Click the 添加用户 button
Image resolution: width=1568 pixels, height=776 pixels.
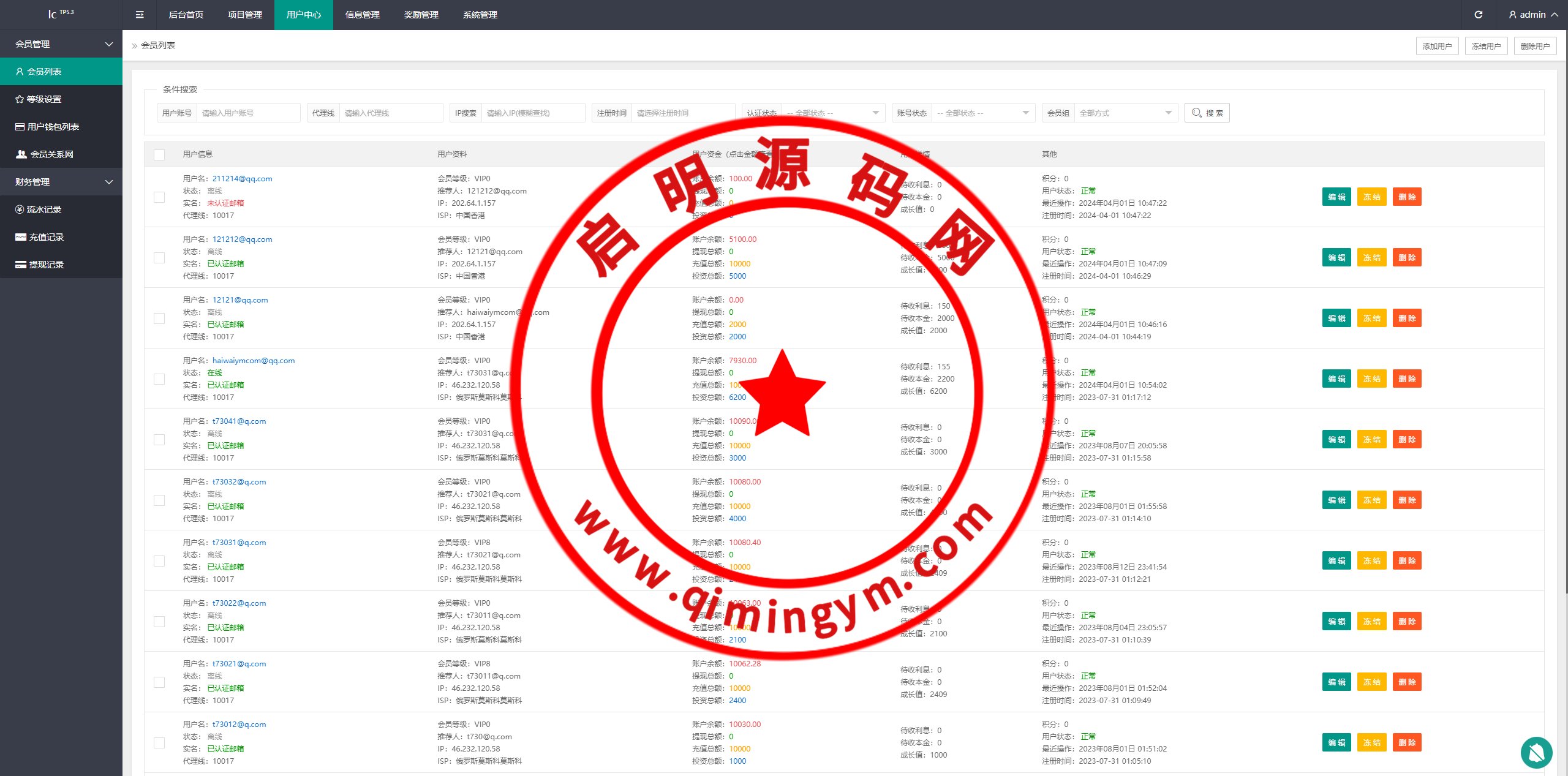pyautogui.click(x=1437, y=46)
